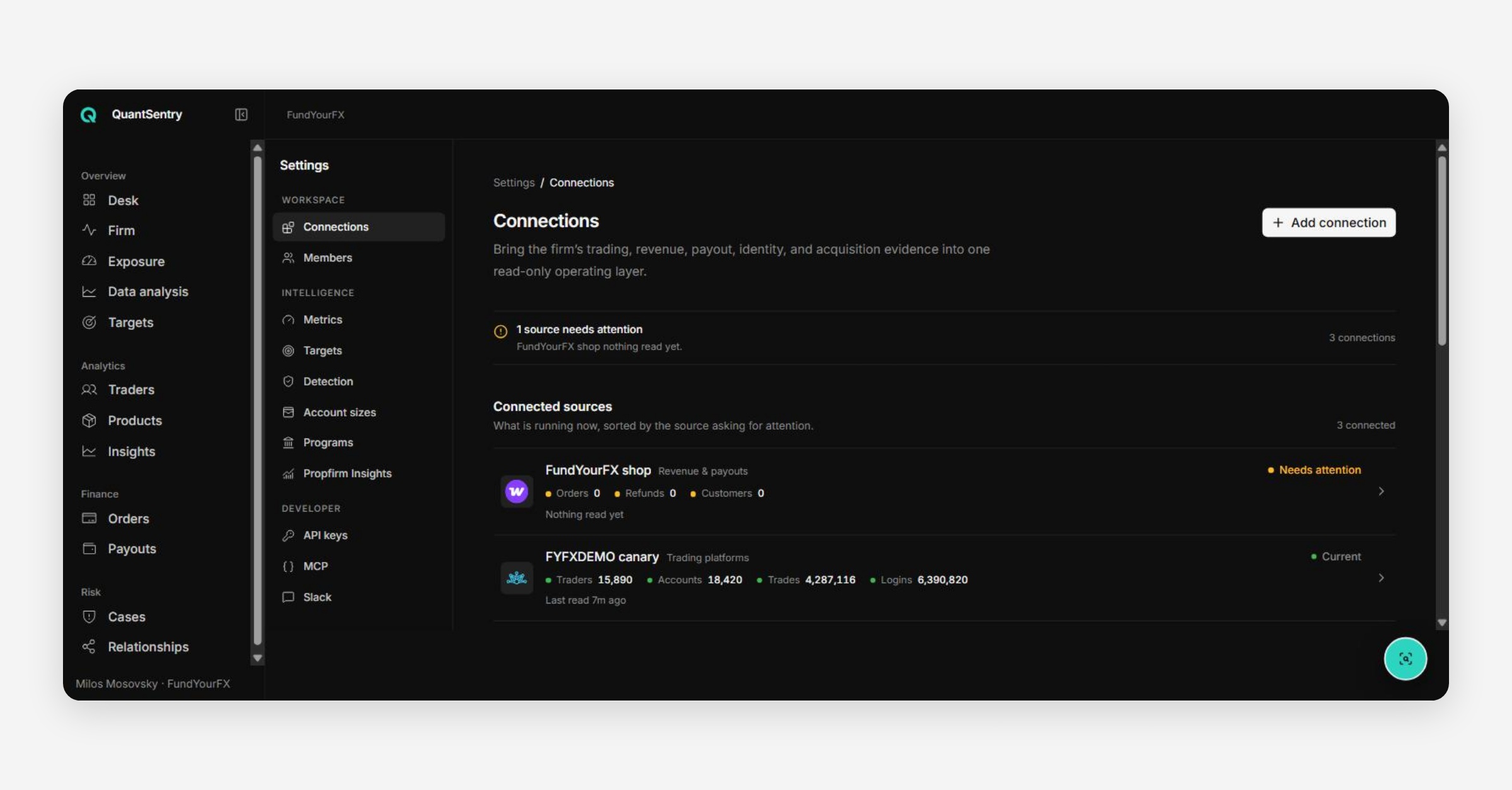Select Members in Settings workspace
Screen dimensions: 1512x790
358,258
